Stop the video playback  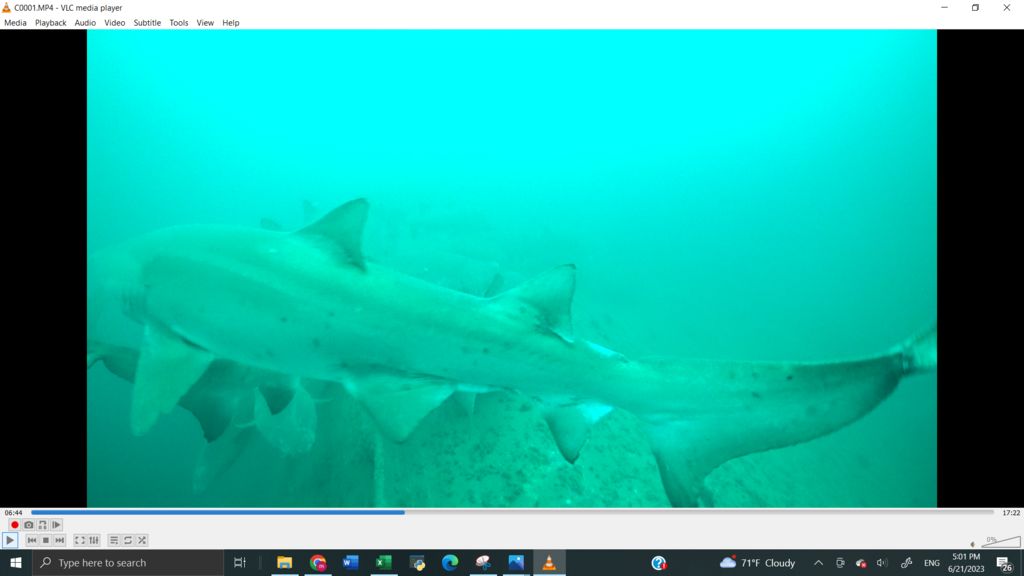coord(46,540)
